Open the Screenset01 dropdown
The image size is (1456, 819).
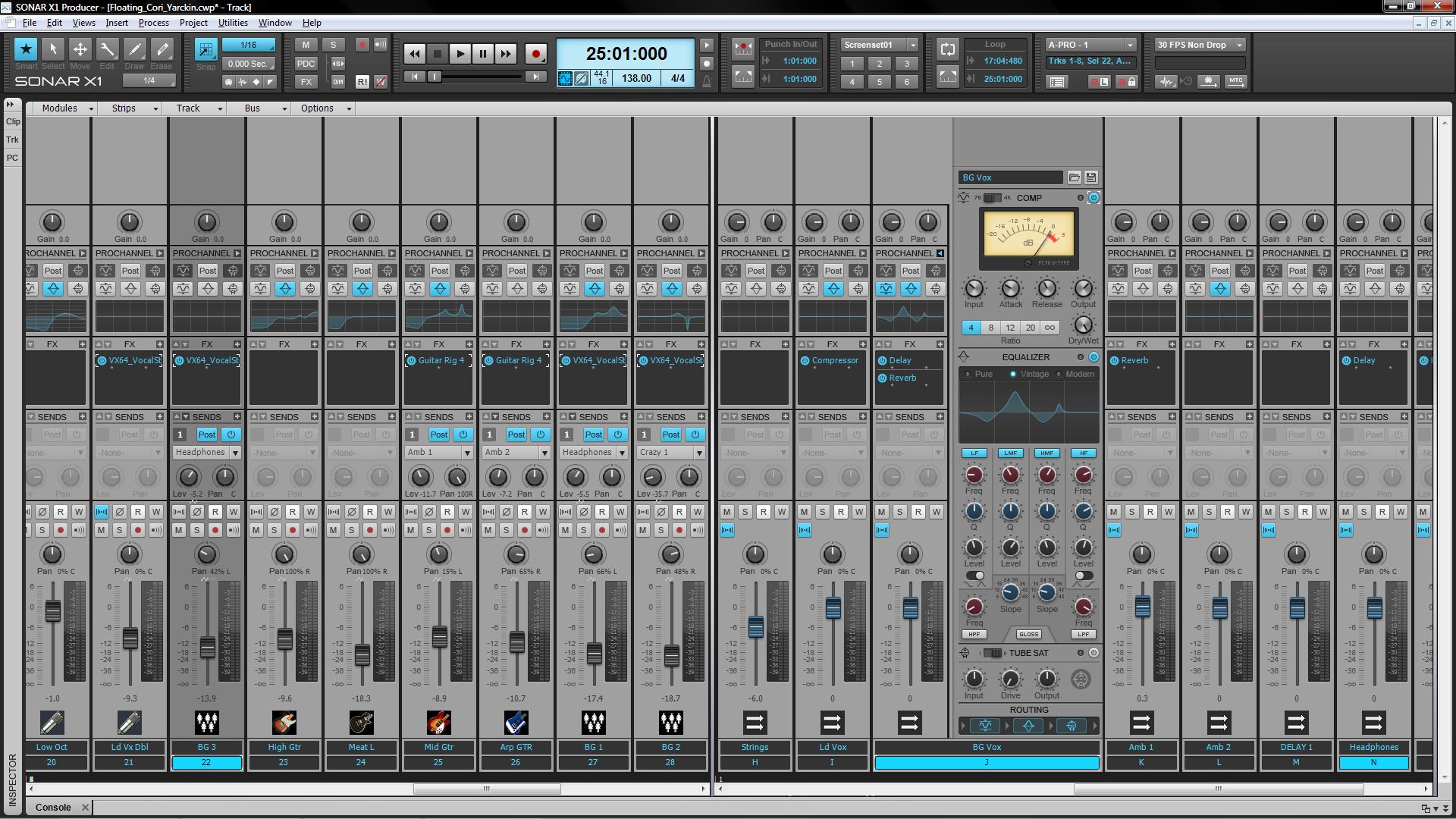(x=913, y=45)
